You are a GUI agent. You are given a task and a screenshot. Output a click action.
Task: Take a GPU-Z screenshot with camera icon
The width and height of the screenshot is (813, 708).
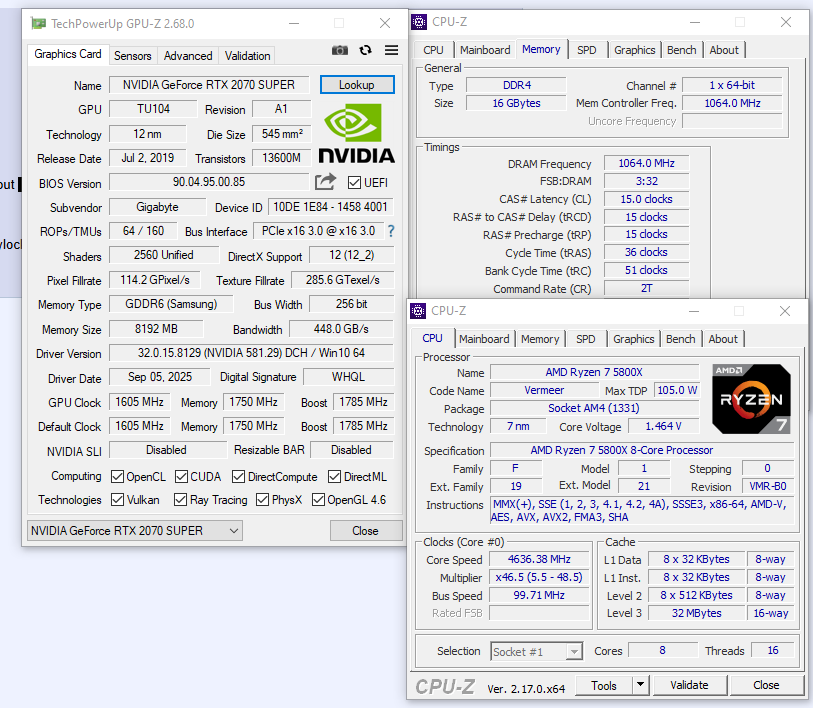click(x=340, y=50)
